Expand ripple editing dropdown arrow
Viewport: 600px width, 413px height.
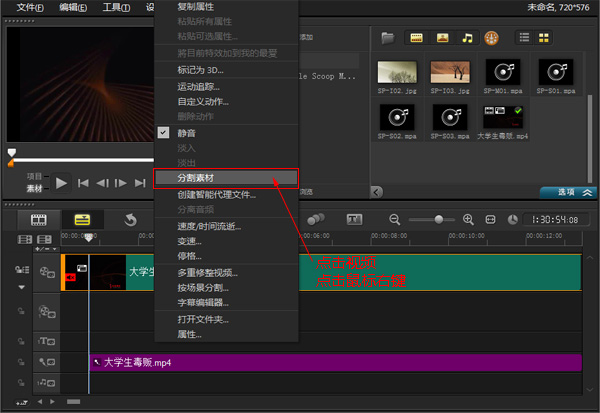[22, 287]
